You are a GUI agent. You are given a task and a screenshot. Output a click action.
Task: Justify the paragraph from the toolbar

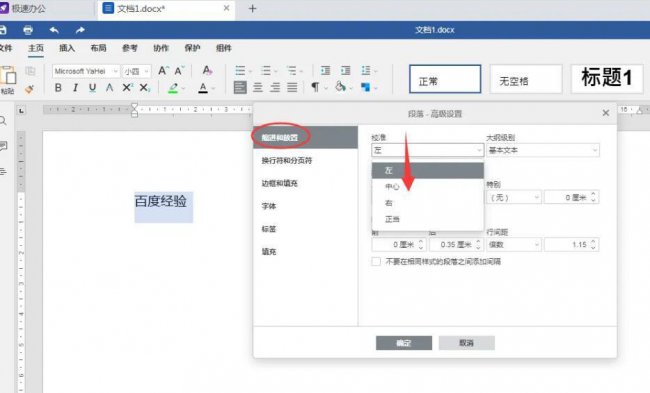292,87
